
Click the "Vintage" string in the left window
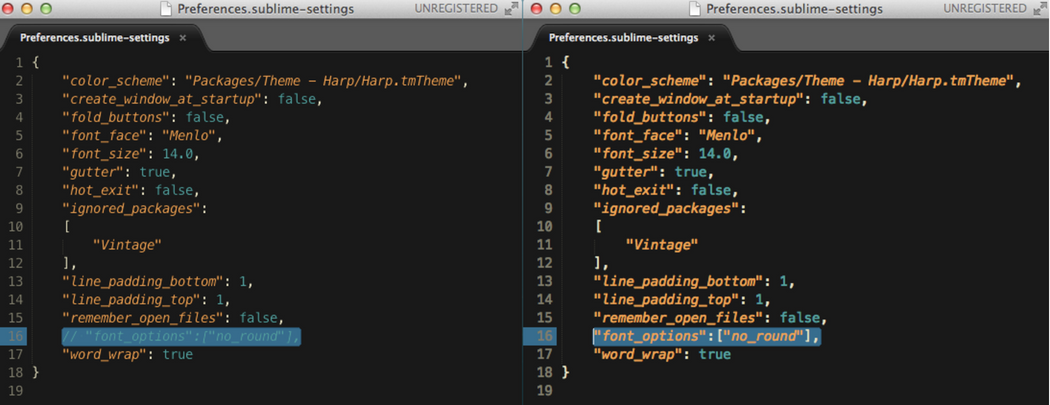coord(127,245)
